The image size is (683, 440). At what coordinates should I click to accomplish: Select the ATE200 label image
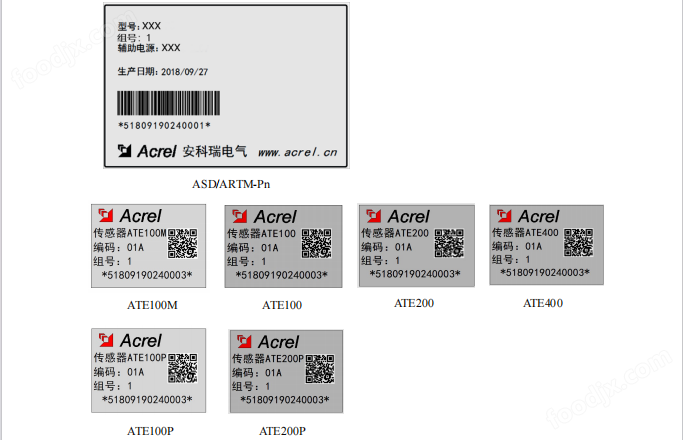coord(415,245)
